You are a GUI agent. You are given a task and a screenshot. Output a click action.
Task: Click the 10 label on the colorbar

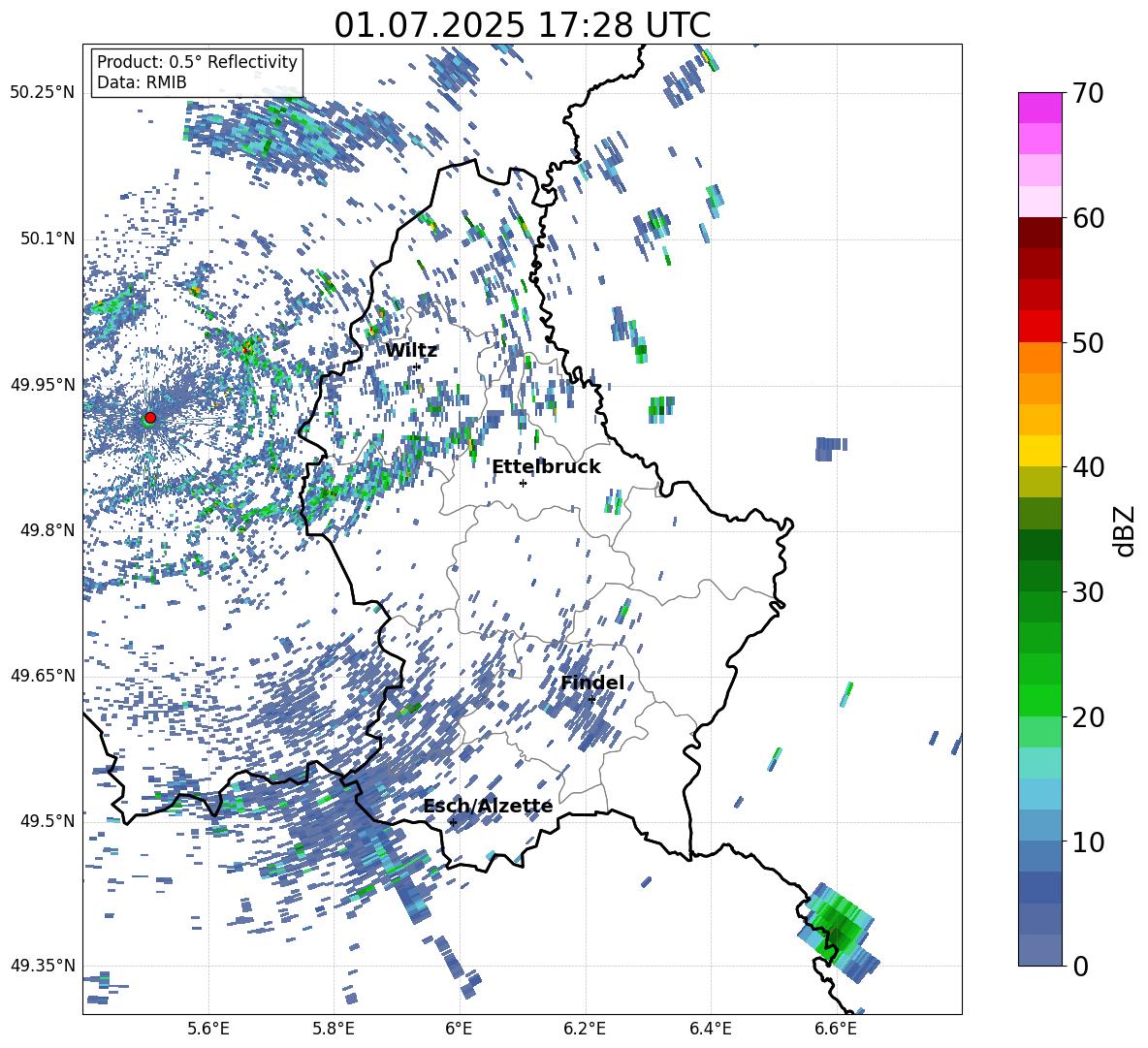pos(1087,842)
